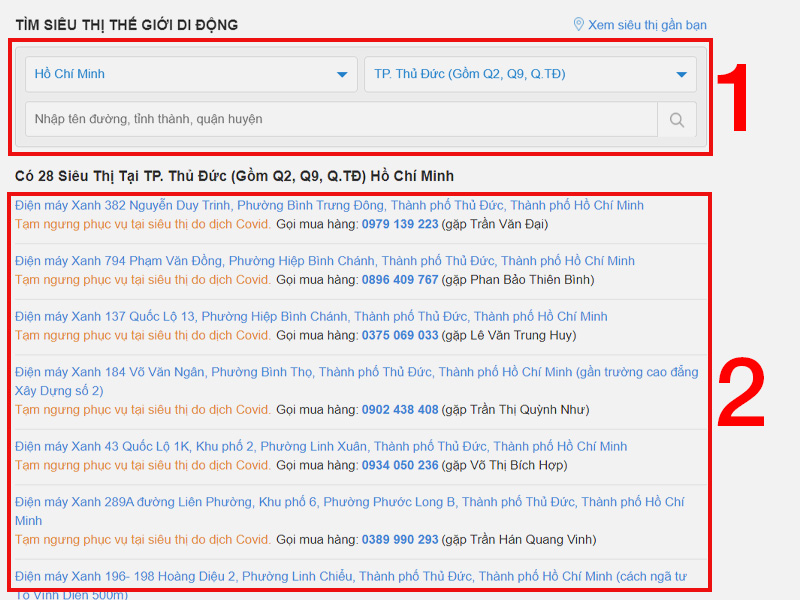The width and height of the screenshot is (800, 600).
Task: Click the search magnifier icon
Action: (x=677, y=120)
